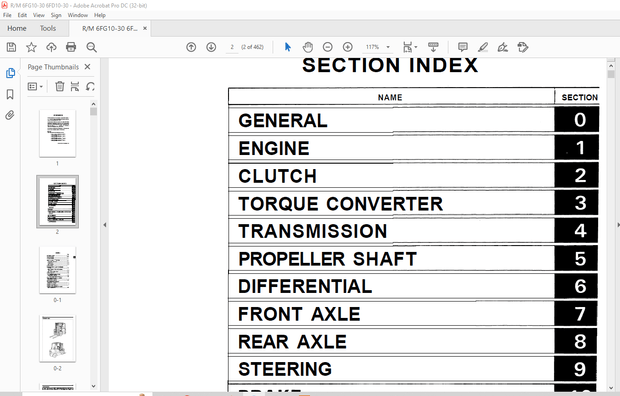This screenshot has width=620, height=396.
Task: Save the file with the floppy disk icon
Action: (11, 47)
